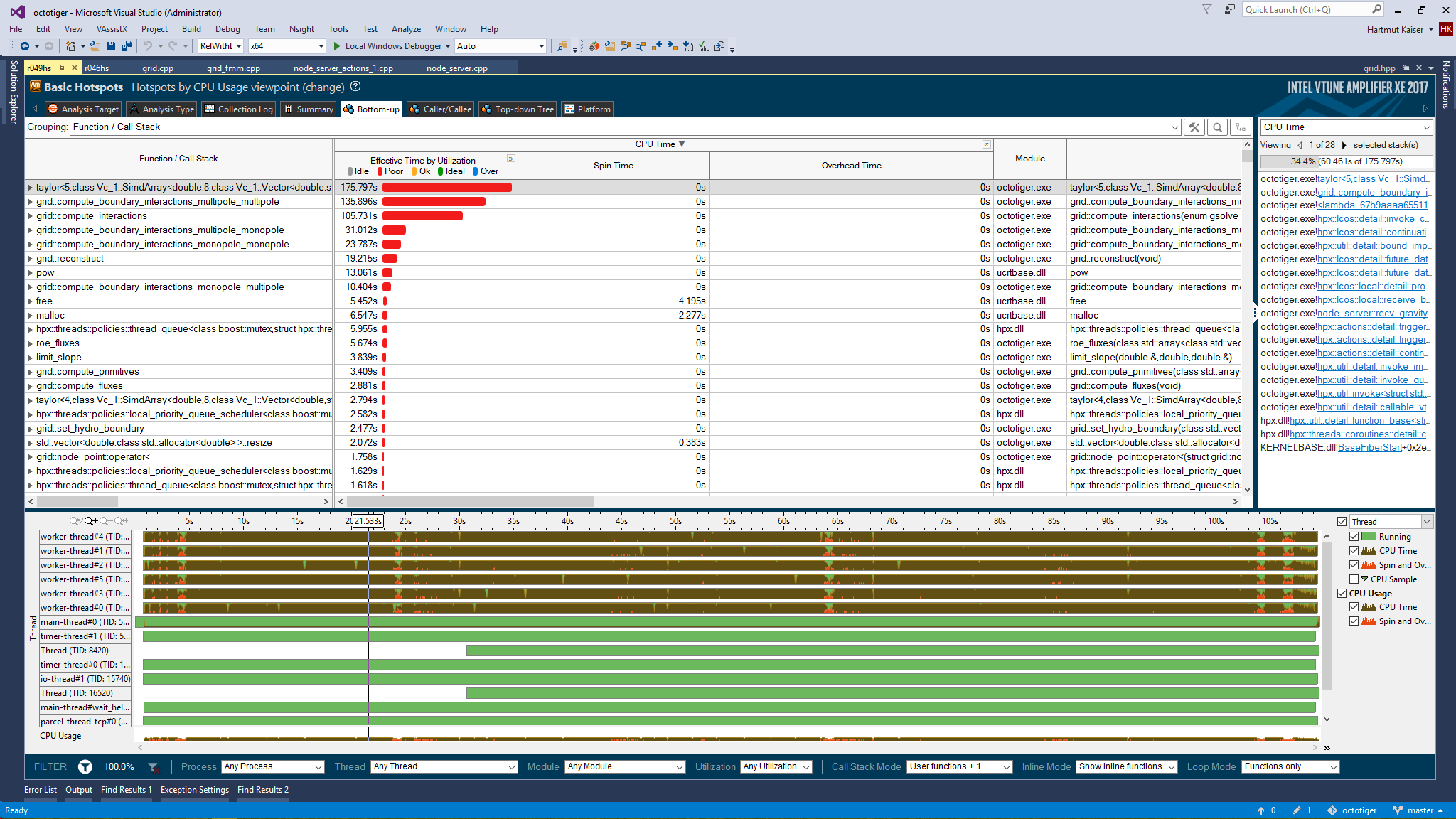1456x819 pixels.
Task: Click the viewpoint change link
Action: pos(323,87)
